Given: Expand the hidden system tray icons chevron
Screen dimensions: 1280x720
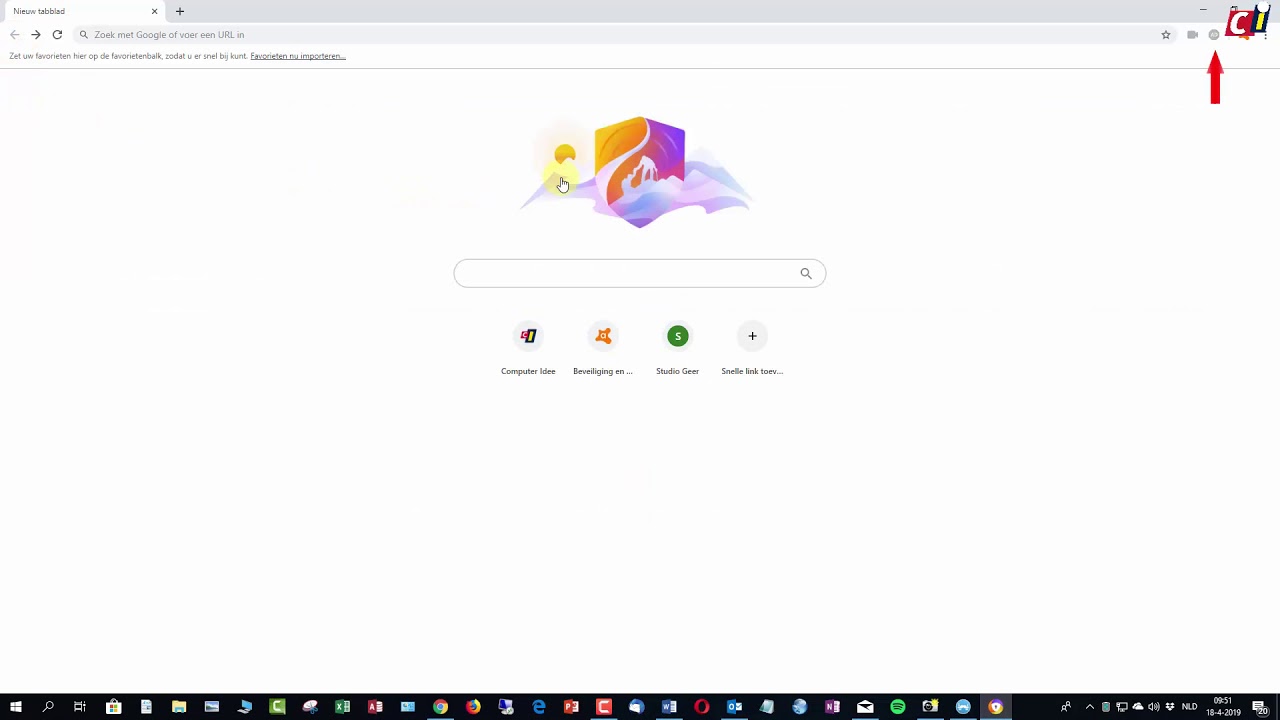Looking at the screenshot, I should (x=1090, y=707).
